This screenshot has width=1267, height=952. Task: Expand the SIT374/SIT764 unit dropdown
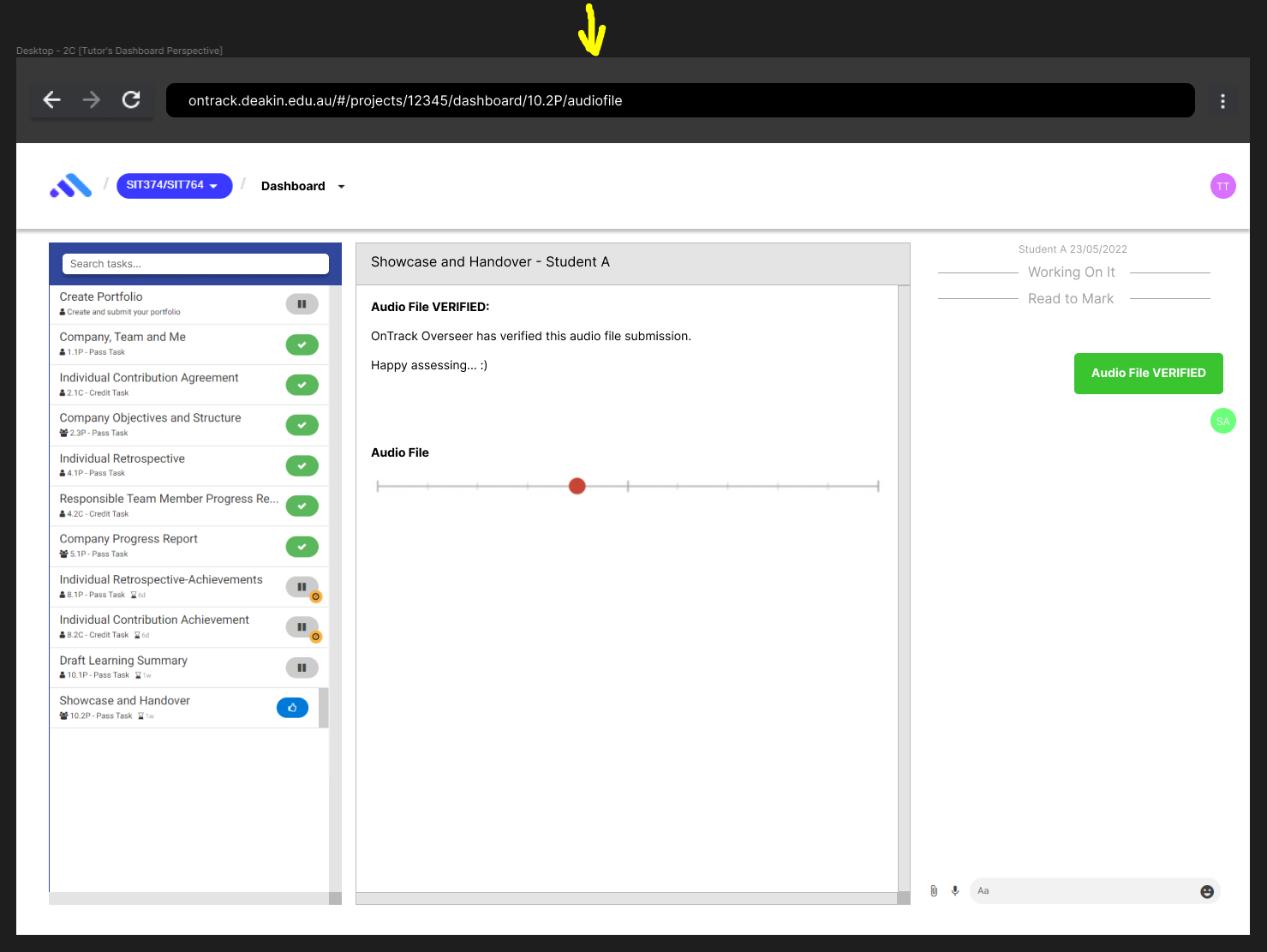[174, 185]
